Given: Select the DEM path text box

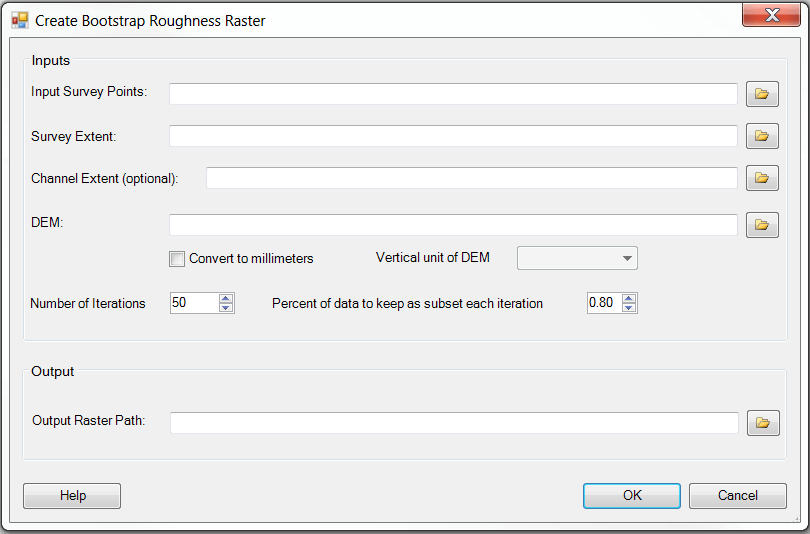Looking at the screenshot, I should (453, 225).
